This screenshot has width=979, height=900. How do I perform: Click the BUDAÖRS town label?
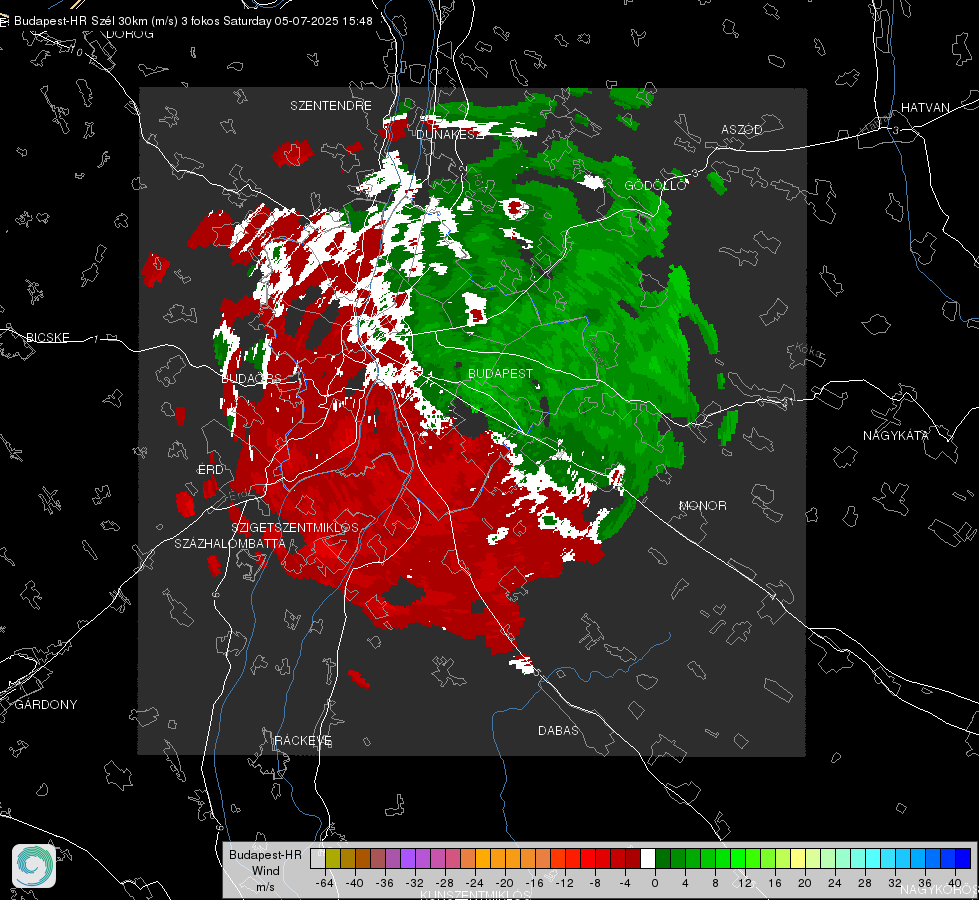[251, 378]
